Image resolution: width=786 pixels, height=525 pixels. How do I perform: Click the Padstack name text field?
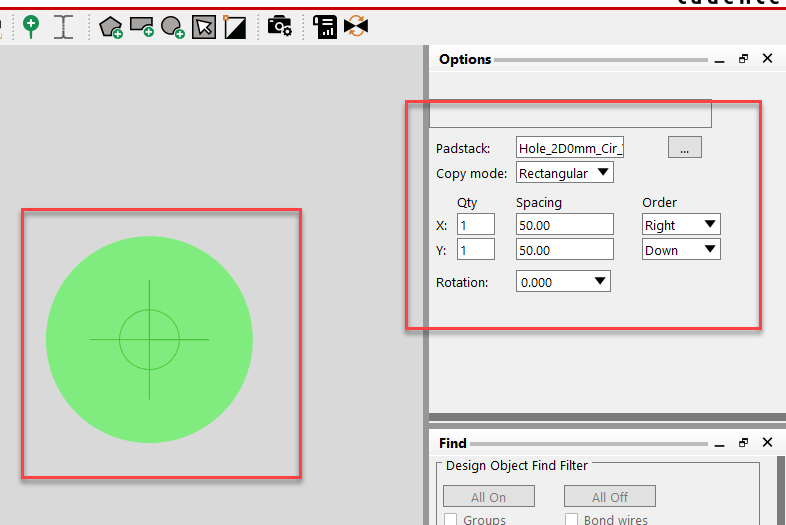[x=570, y=148]
